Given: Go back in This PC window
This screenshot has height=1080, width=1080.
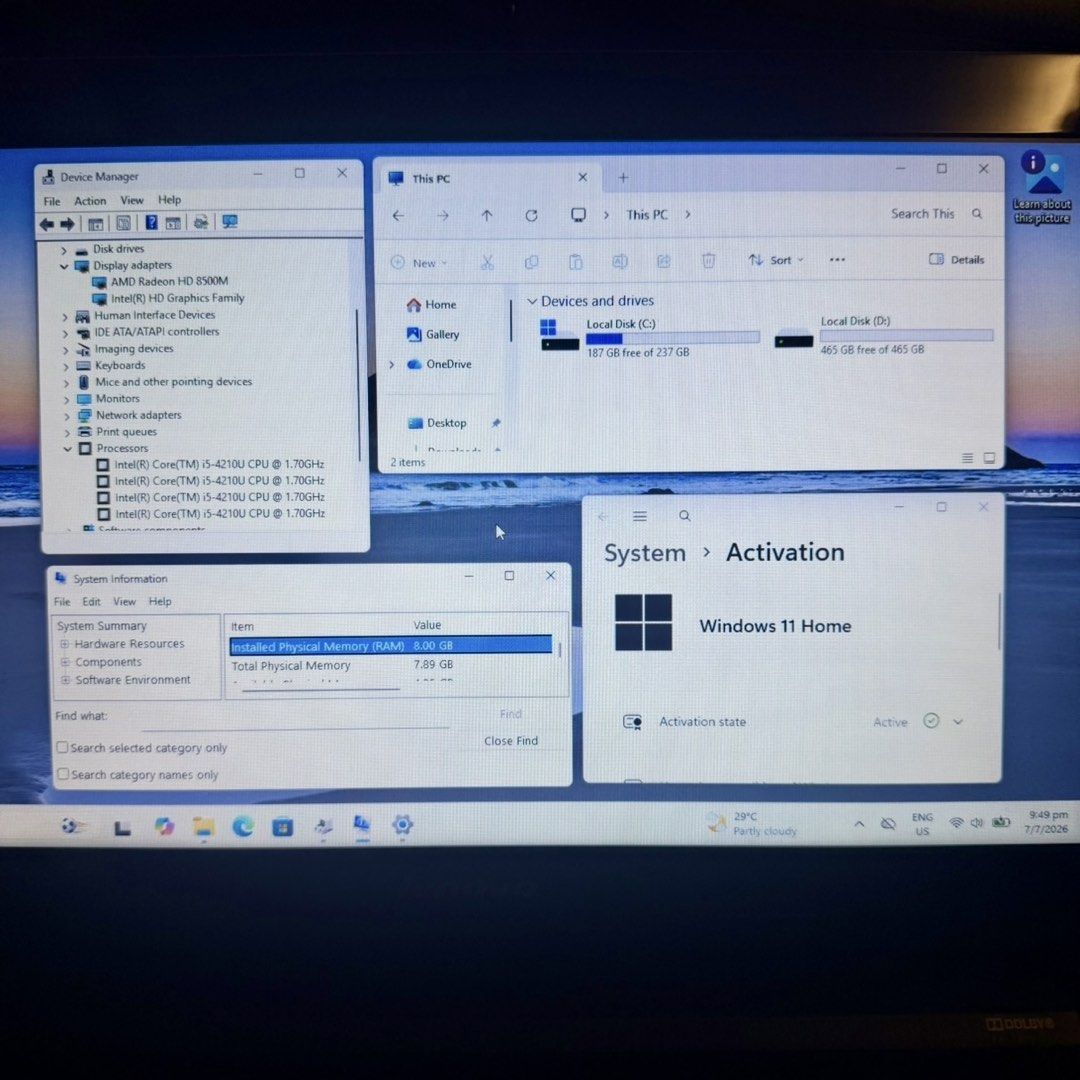Looking at the screenshot, I should pos(398,216).
